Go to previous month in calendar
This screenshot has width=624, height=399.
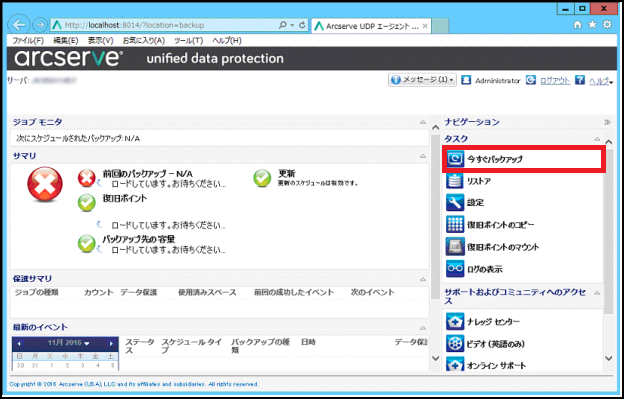(x=19, y=343)
